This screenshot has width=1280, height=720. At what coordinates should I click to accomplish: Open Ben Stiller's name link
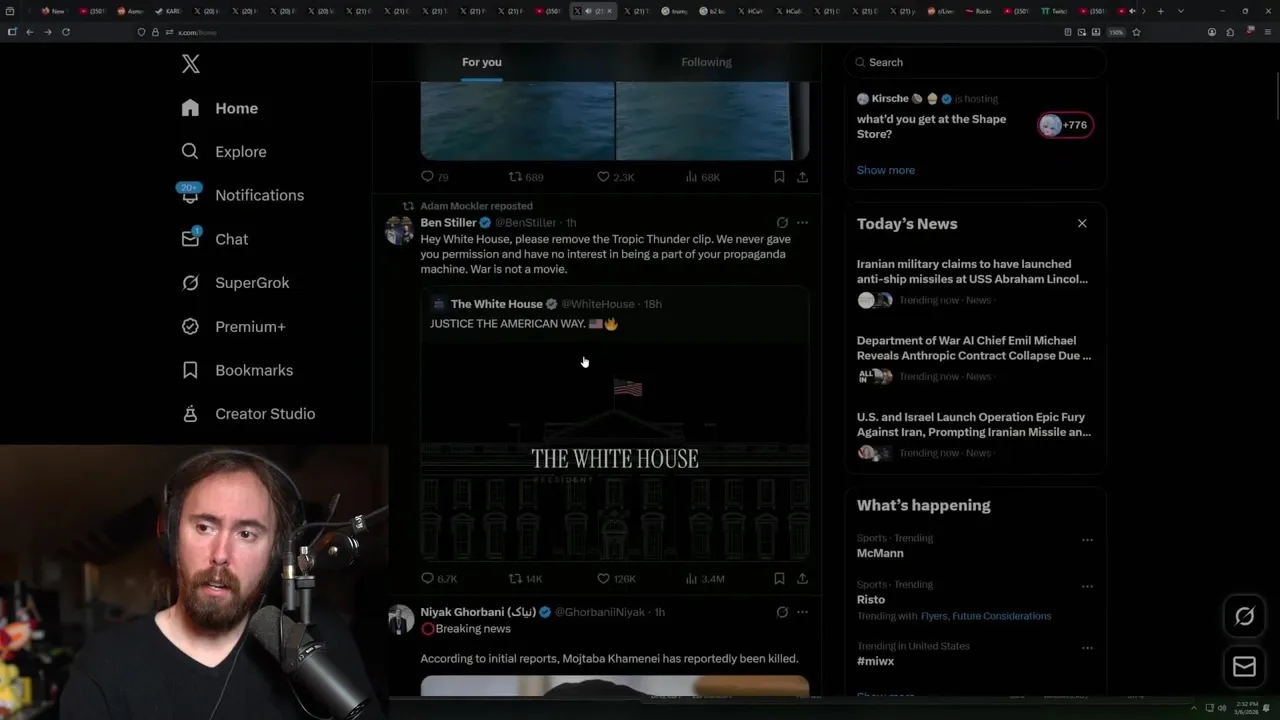pyautogui.click(x=448, y=223)
